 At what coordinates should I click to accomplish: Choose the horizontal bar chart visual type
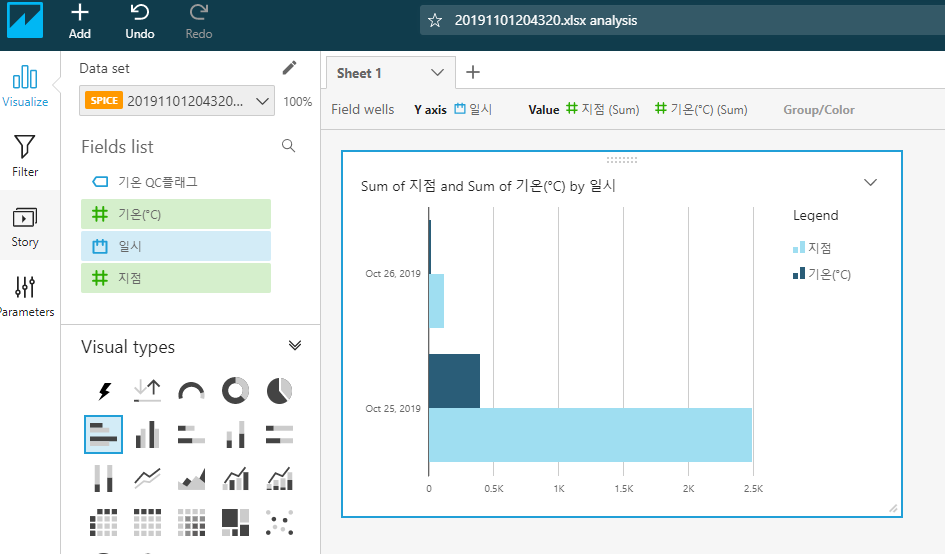[104, 434]
